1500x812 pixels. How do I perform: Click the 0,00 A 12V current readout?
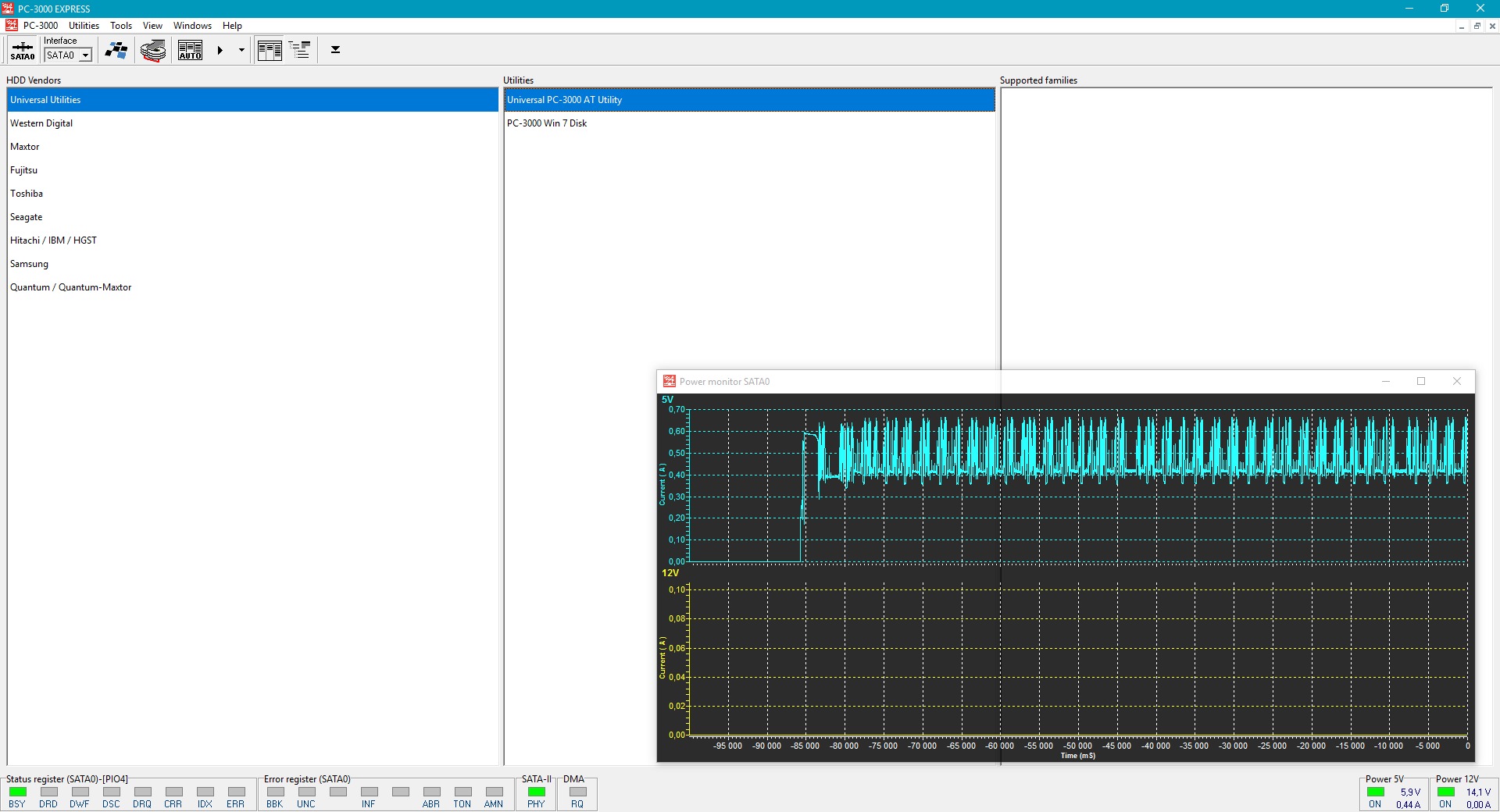(1478, 804)
